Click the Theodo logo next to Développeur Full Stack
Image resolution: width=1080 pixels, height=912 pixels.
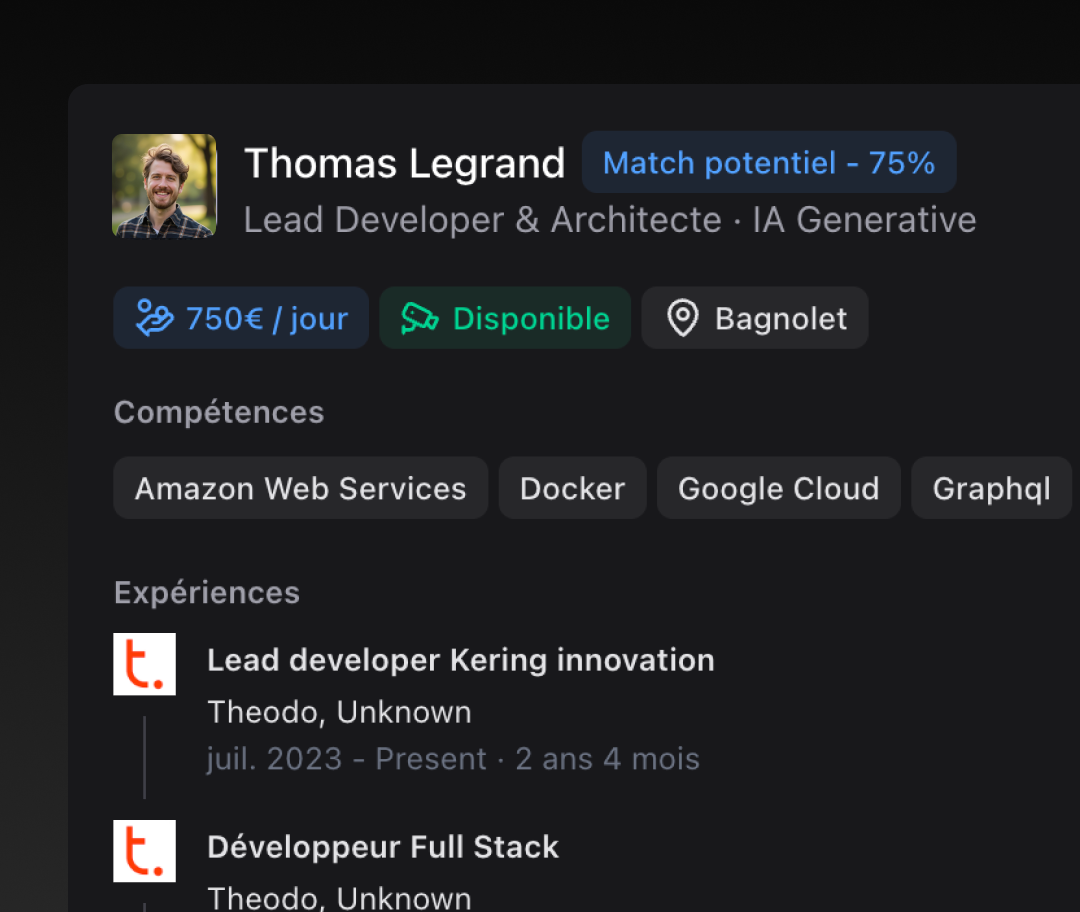(x=144, y=851)
